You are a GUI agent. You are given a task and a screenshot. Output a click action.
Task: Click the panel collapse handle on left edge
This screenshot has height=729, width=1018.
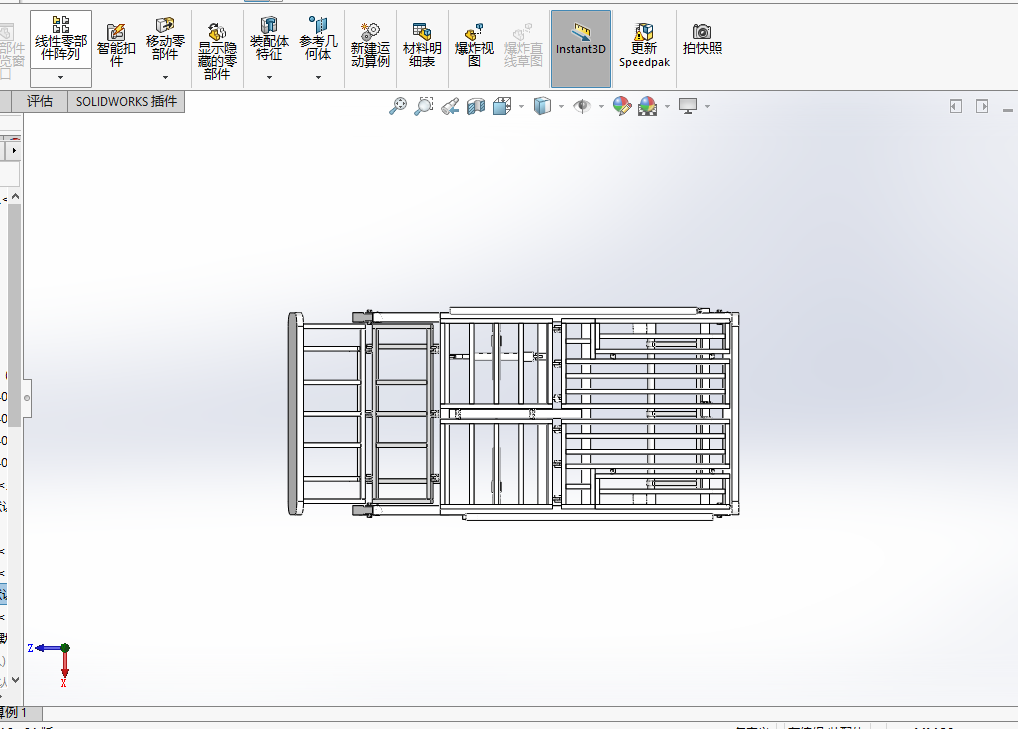(x=27, y=398)
